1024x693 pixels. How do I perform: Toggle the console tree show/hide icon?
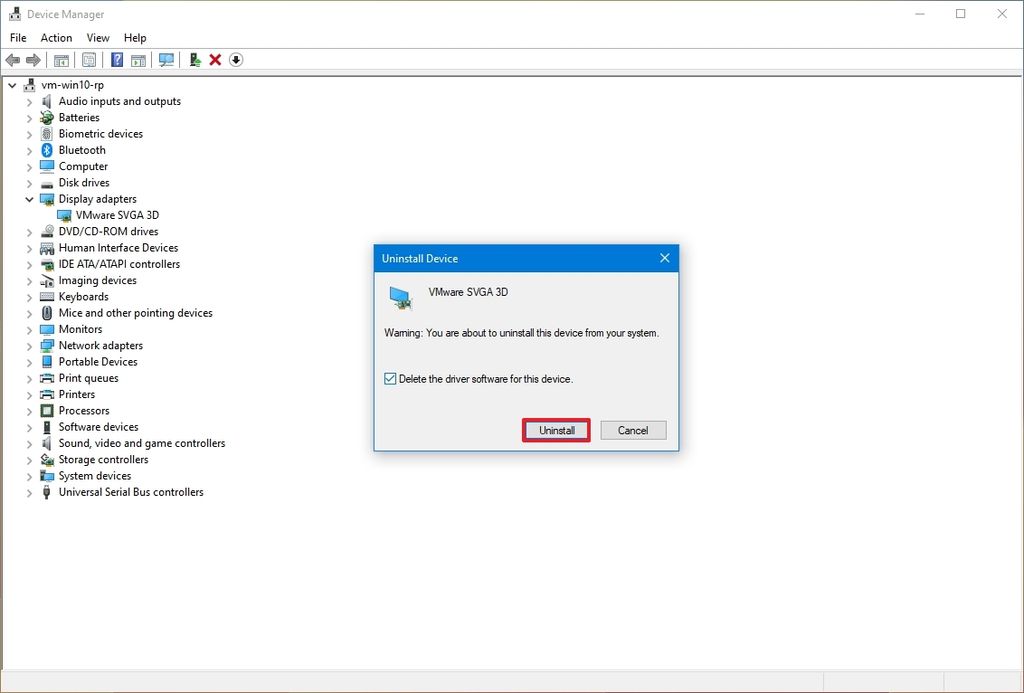(x=61, y=60)
